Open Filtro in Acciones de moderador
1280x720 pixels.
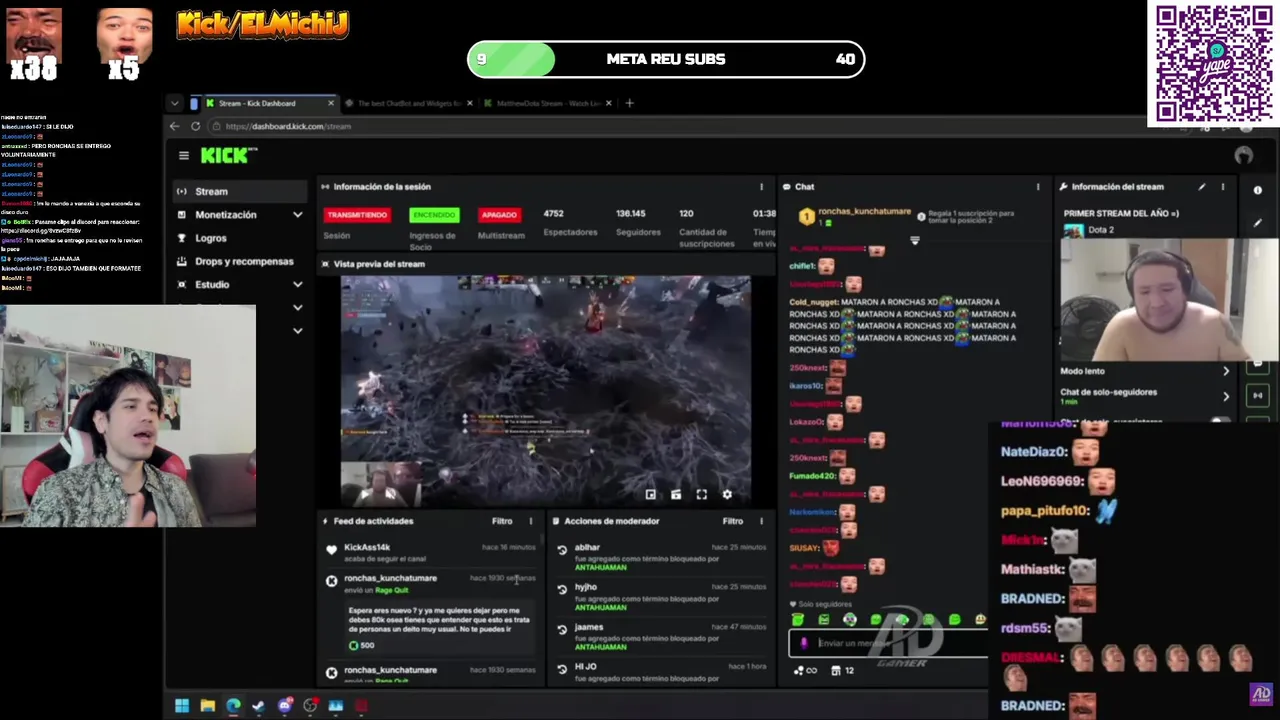[733, 521]
